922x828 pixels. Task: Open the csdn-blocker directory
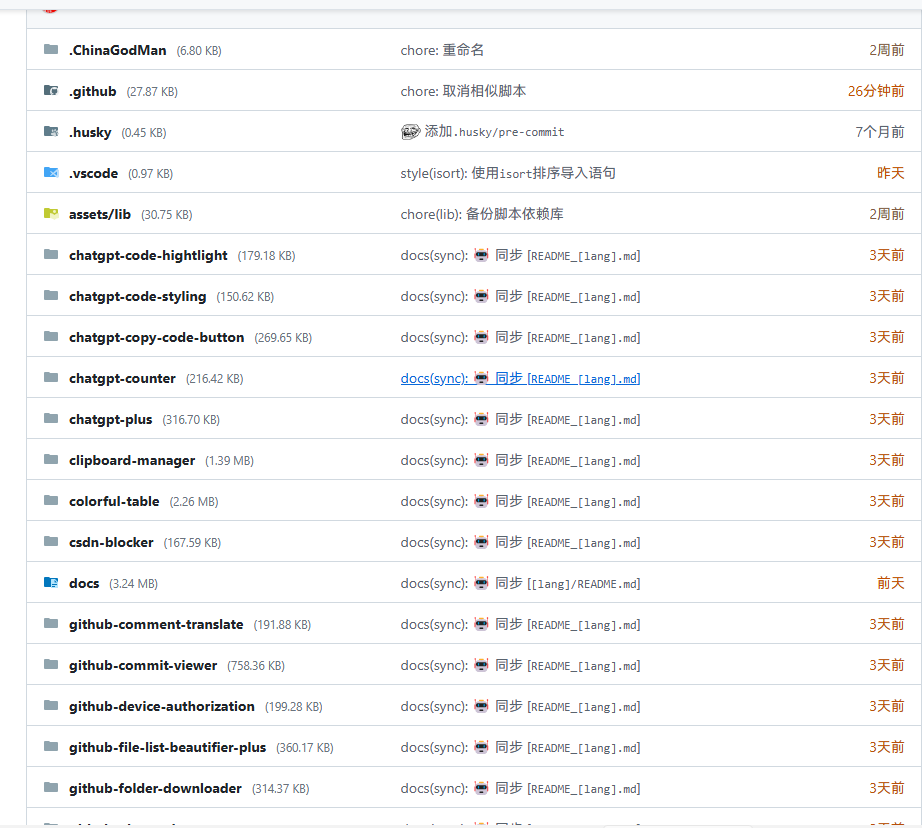point(111,542)
